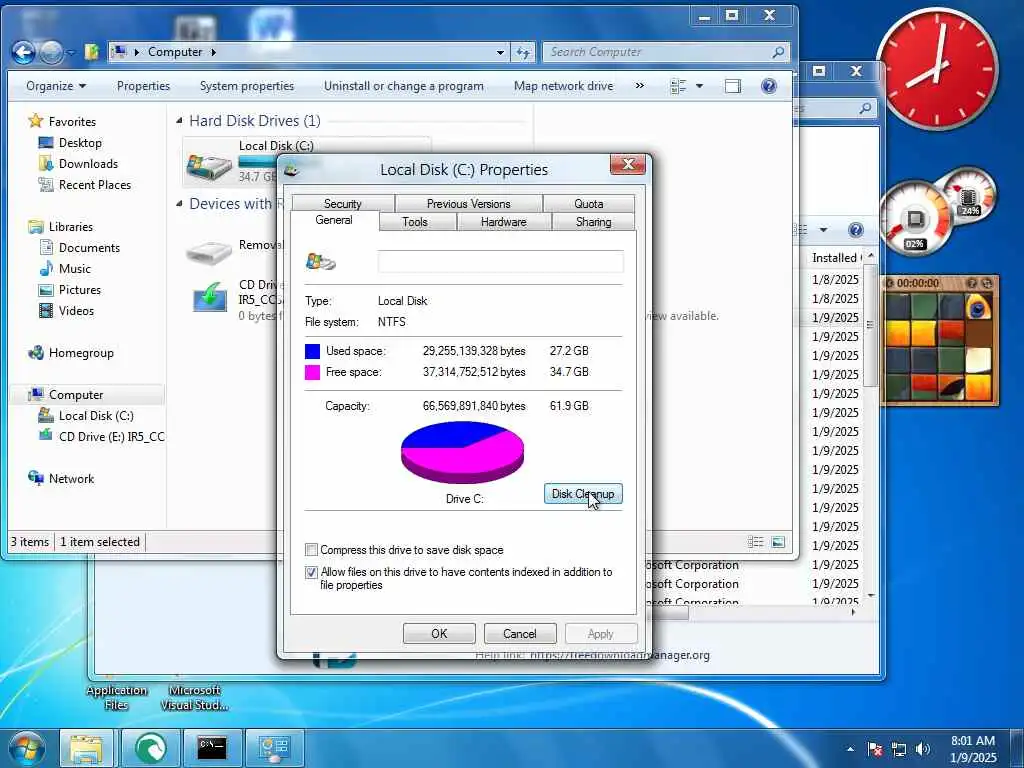The height and width of the screenshot is (768, 1024).
Task: Click the volume speaker tray icon
Action: pyautogui.click(x=923, y=749)
